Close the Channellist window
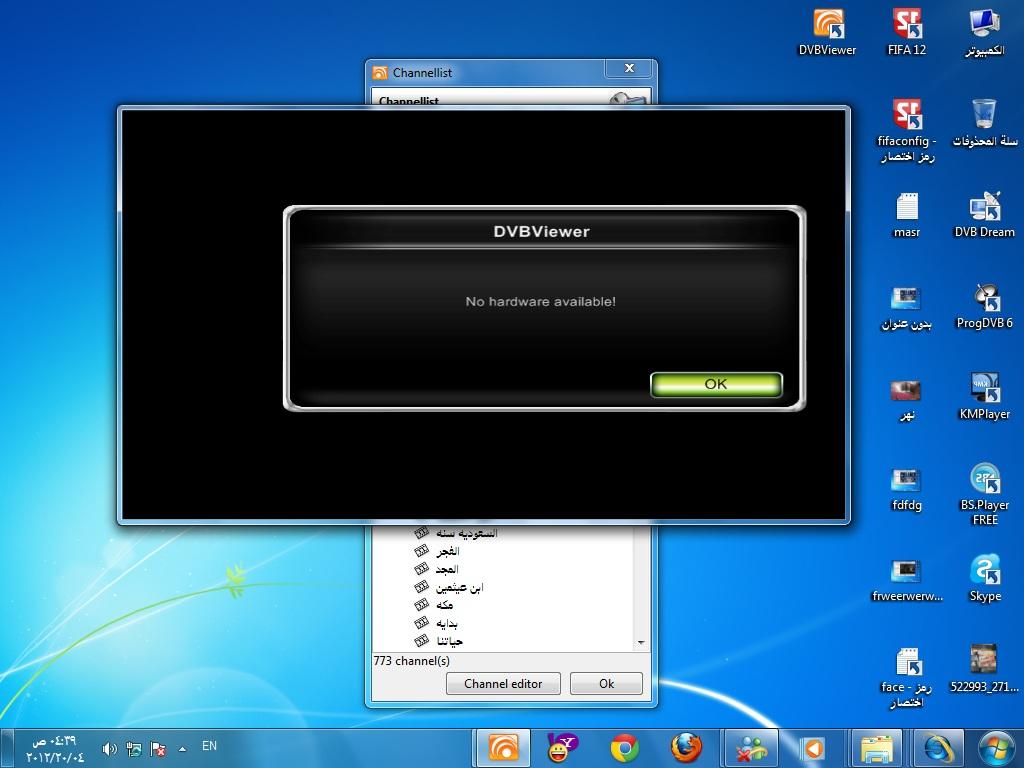The image size is (1024, 768). [629, 68]
